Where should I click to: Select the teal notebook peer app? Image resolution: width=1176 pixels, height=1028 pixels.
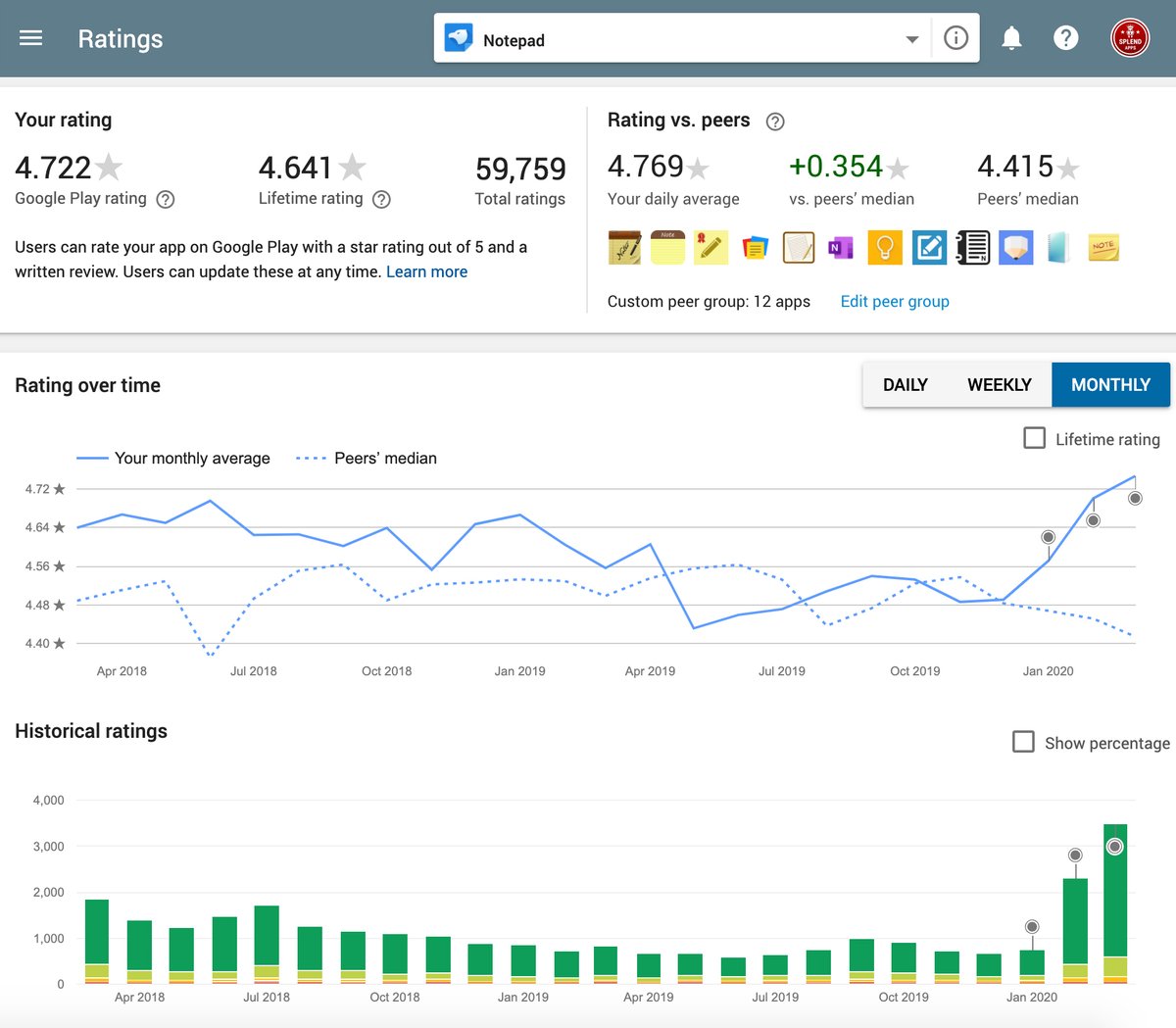(1059, 248)
